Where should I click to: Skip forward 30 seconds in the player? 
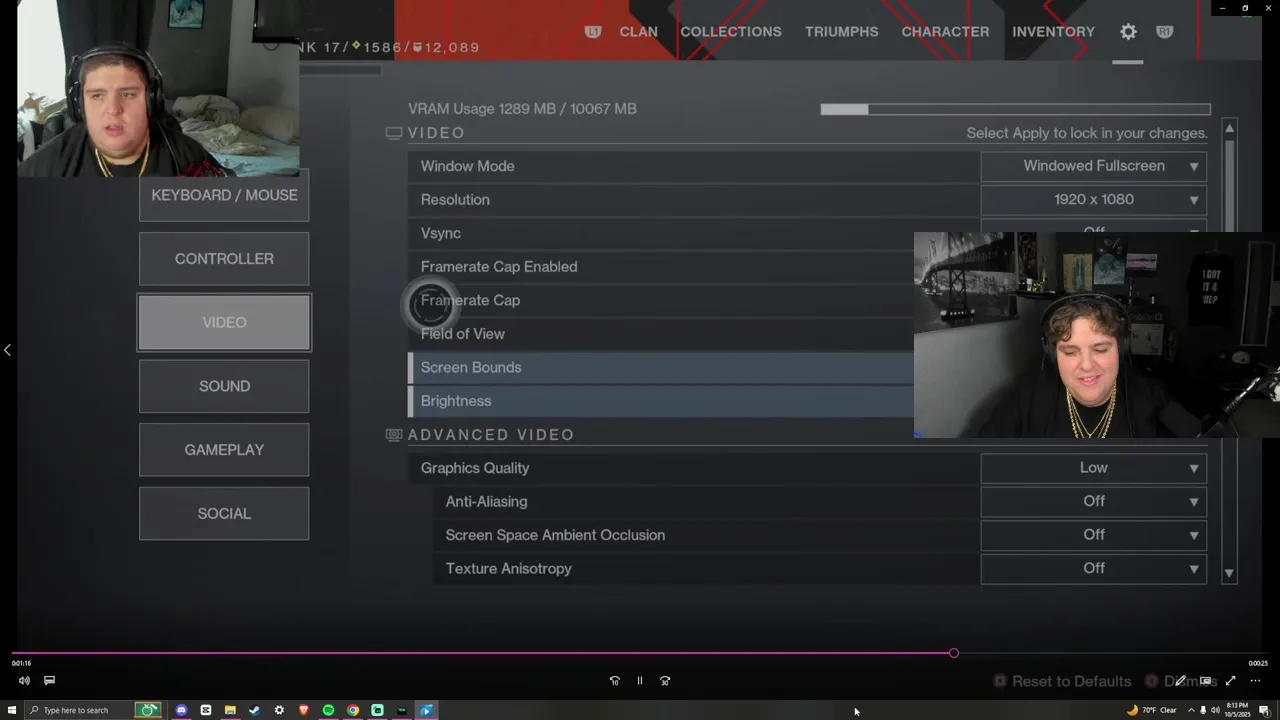coord(665,681)
